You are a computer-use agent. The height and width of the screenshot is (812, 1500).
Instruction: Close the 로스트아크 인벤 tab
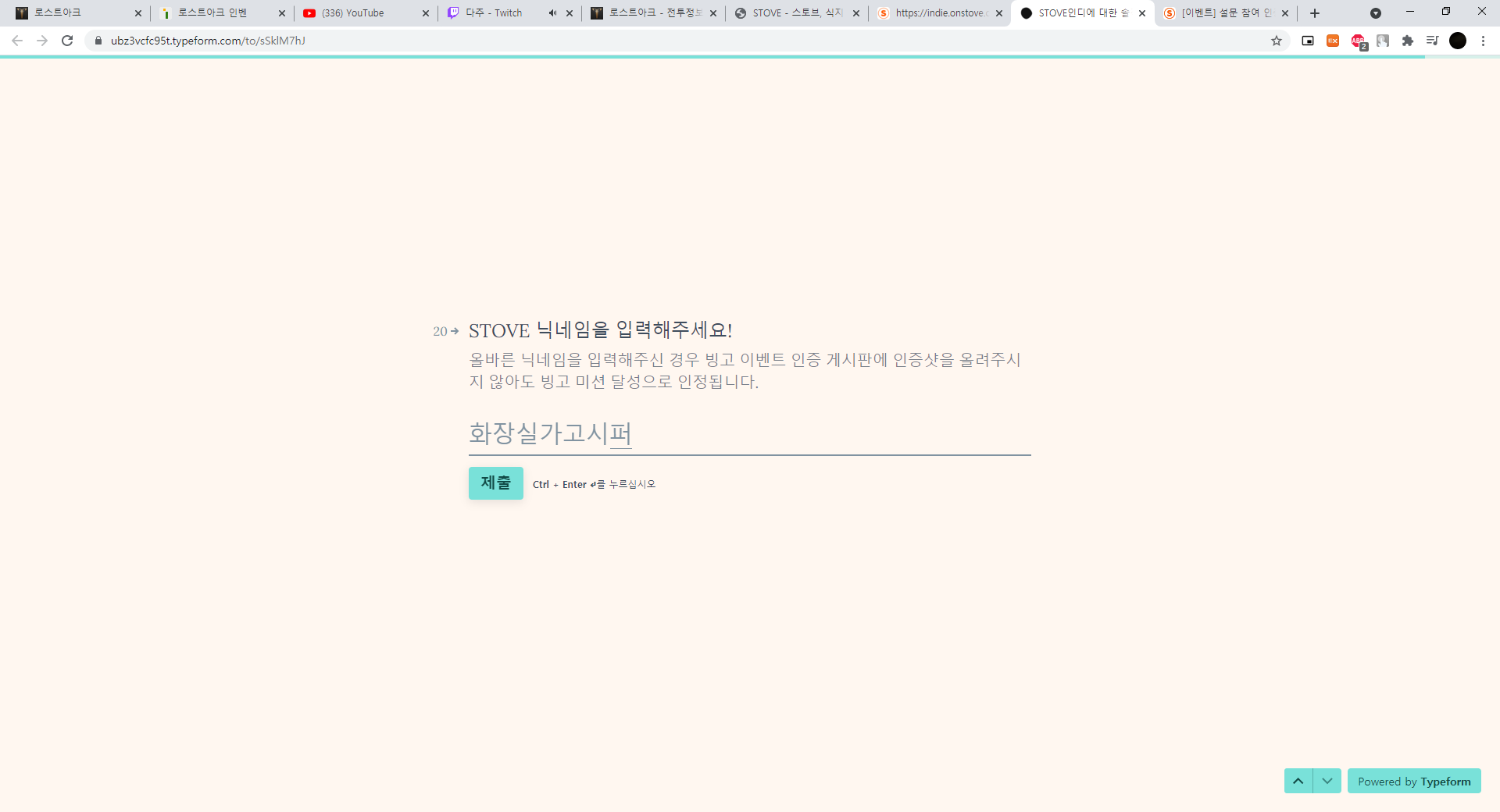(x=282, y=13)
